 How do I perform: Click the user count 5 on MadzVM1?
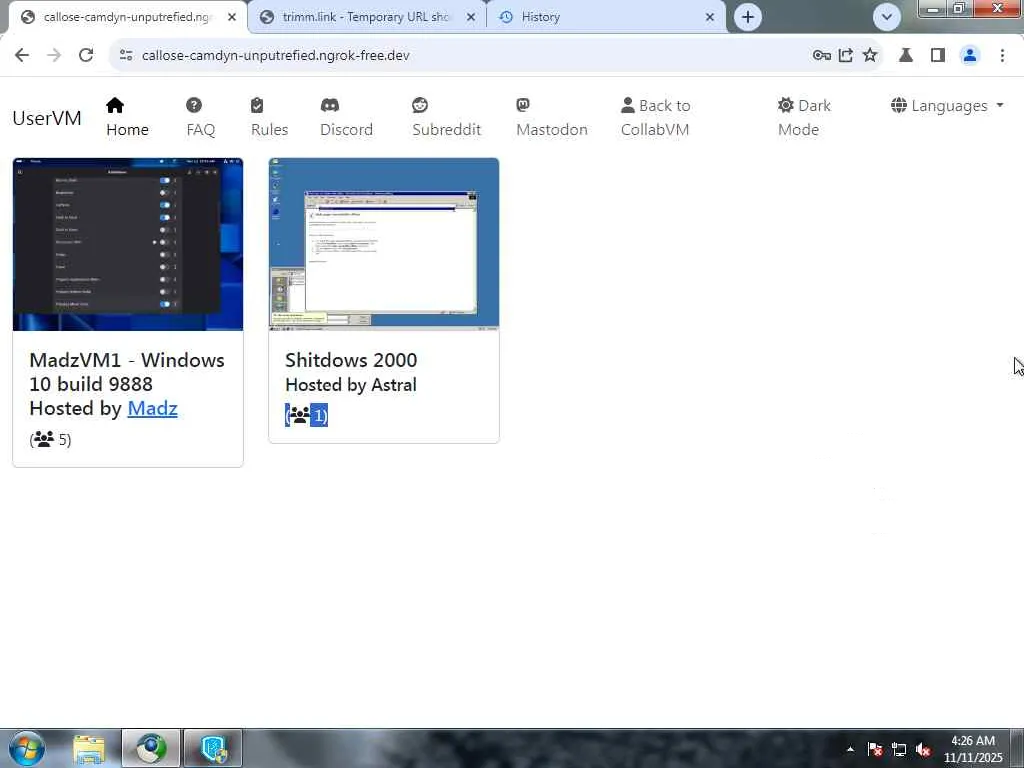tap(50, 440)
